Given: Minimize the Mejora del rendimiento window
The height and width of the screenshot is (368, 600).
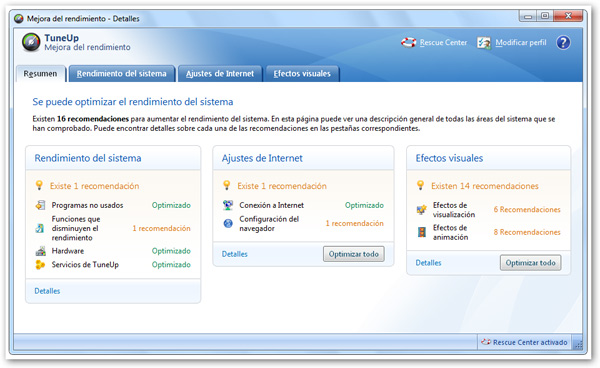Looking at the screenshot, I should pos(528,16).
